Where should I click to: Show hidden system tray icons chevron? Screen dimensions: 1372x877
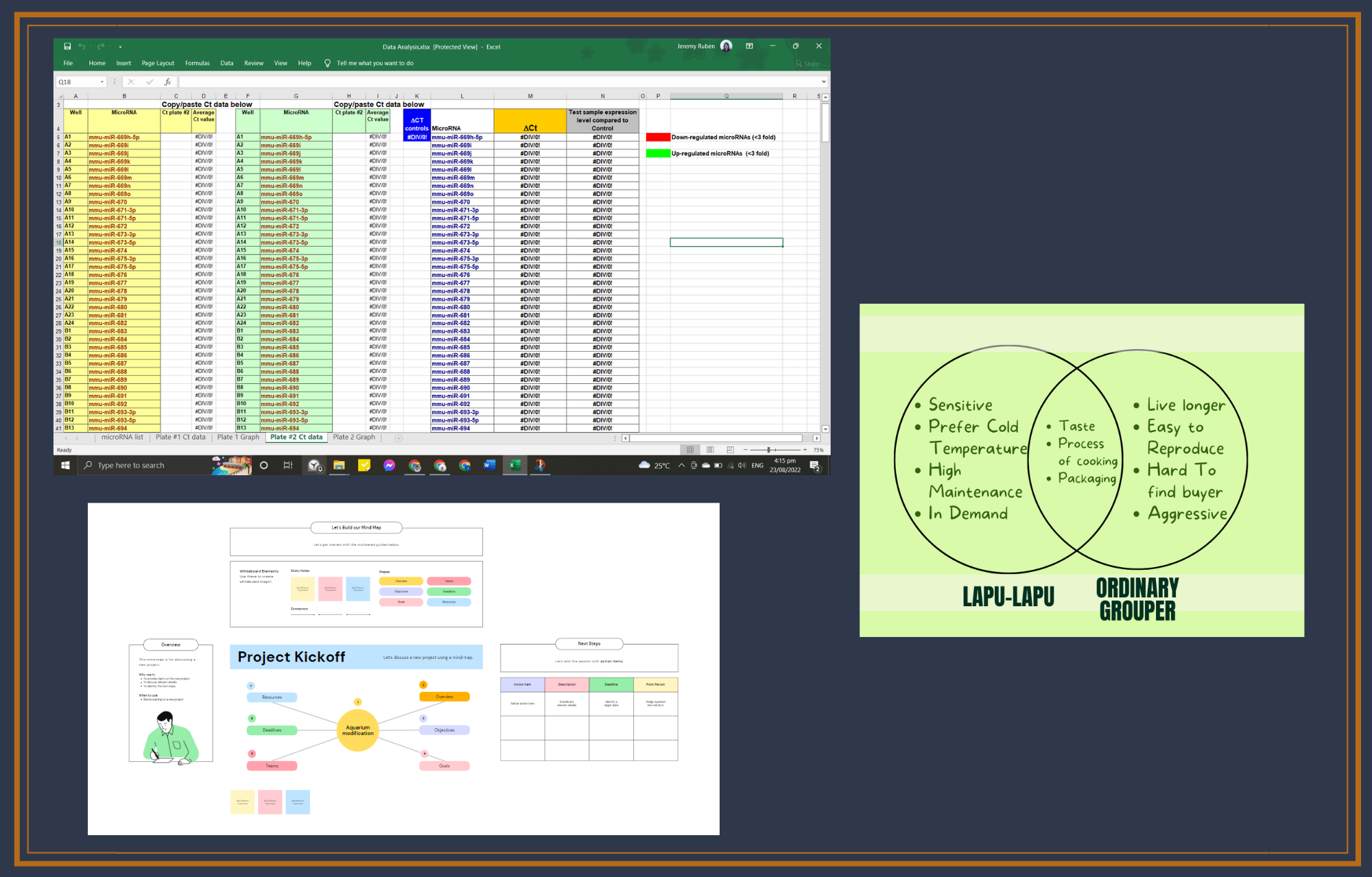pos(681,466)
